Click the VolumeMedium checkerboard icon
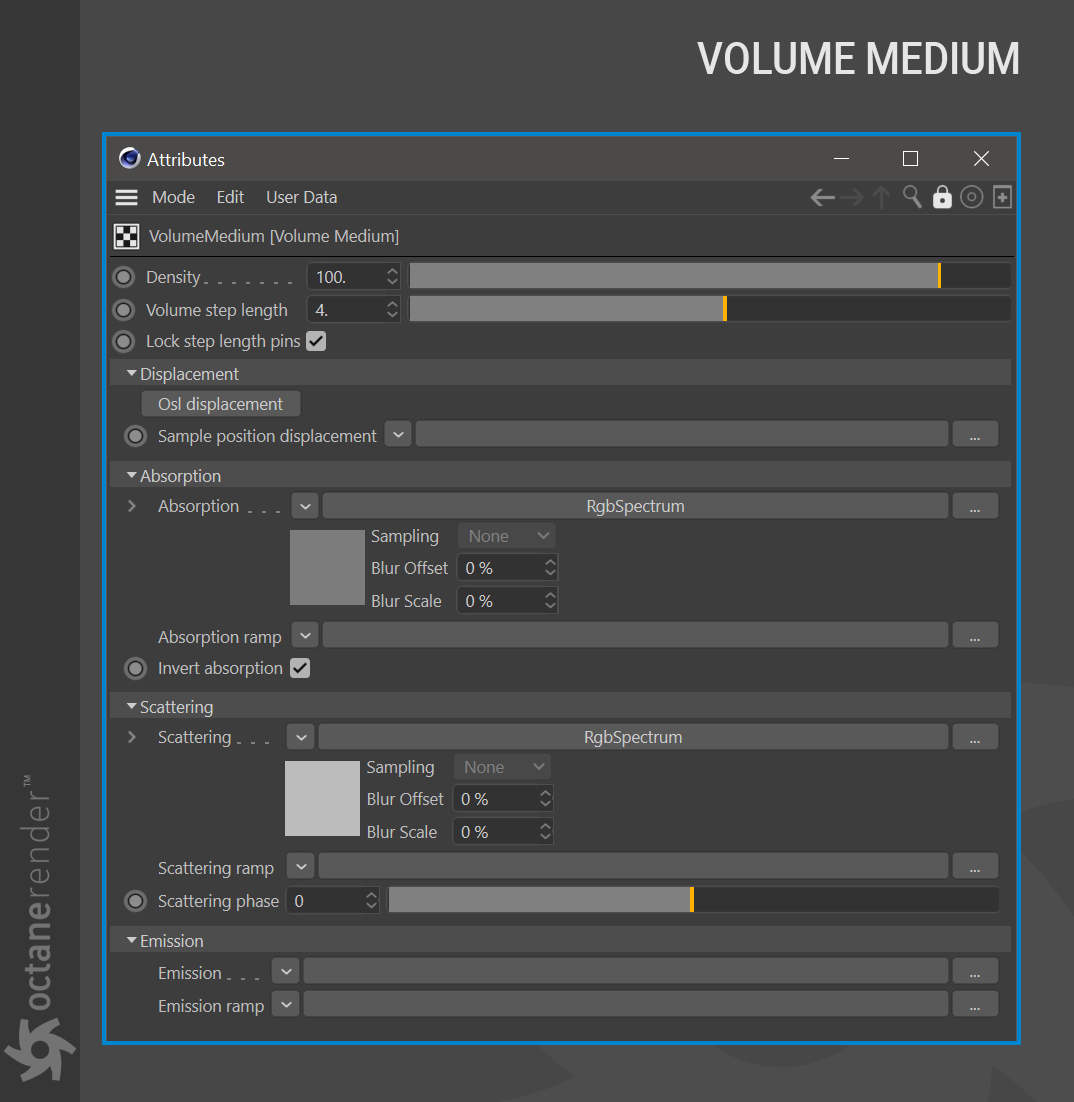 click(127, 236)
